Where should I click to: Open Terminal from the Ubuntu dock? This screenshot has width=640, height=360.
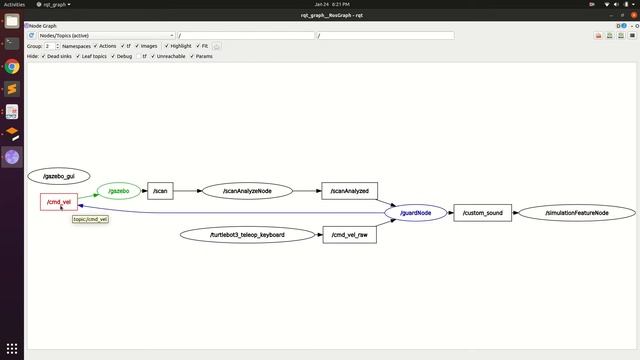pos(12,43)
